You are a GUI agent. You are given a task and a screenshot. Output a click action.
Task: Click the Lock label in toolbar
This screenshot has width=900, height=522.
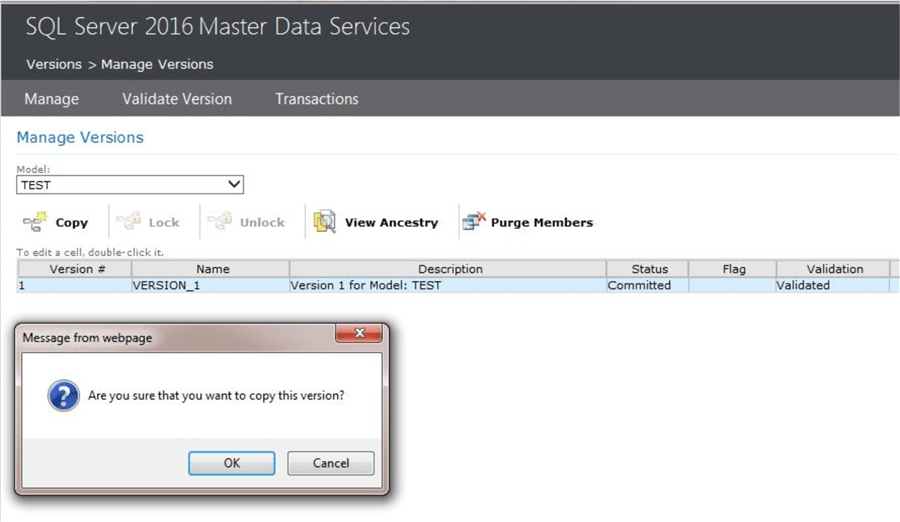(x=164, y=223)
